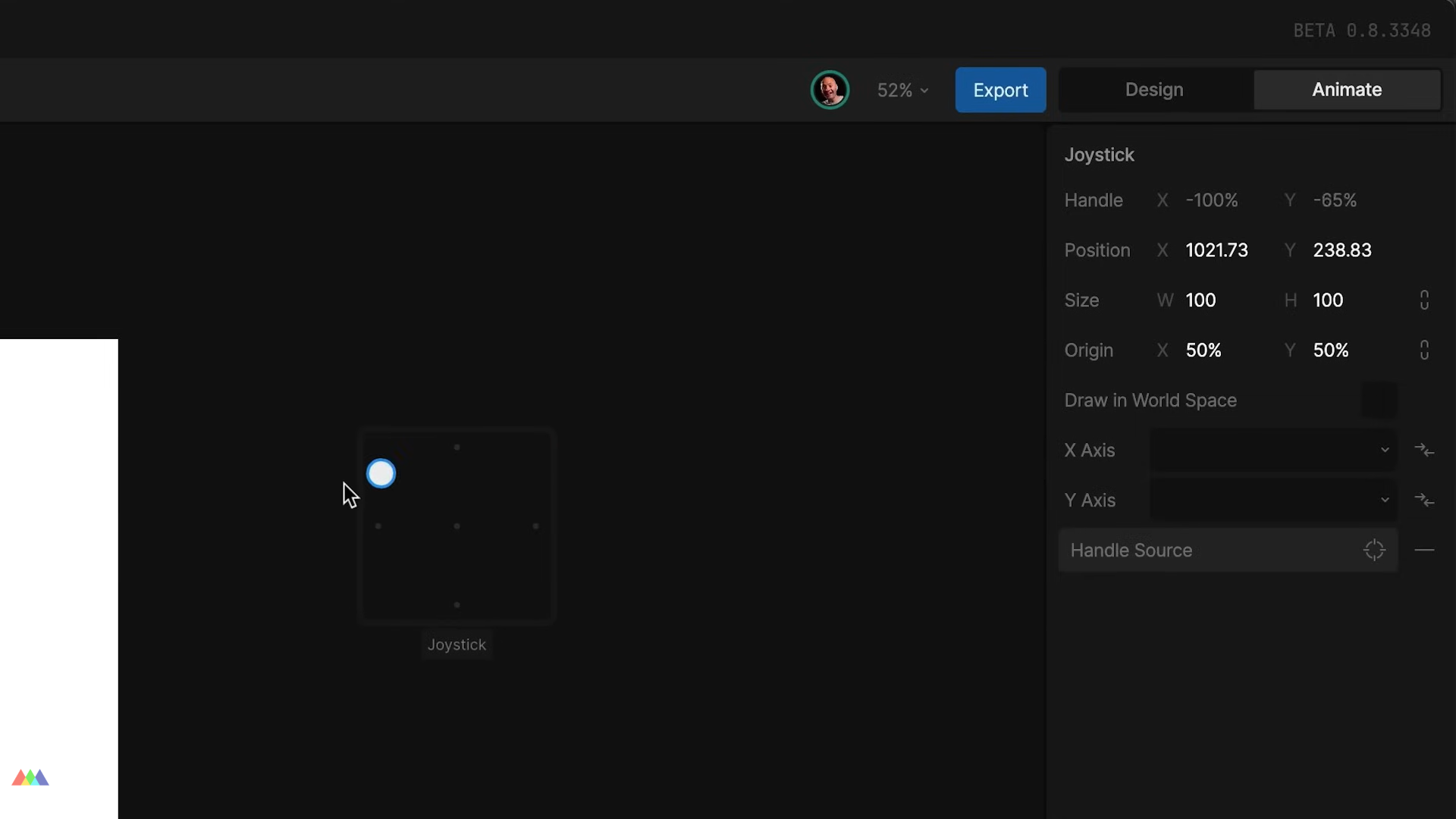1456x819 pixels.
Task: Open the X Axis dropdown
Action: [x=1272, y=450]
